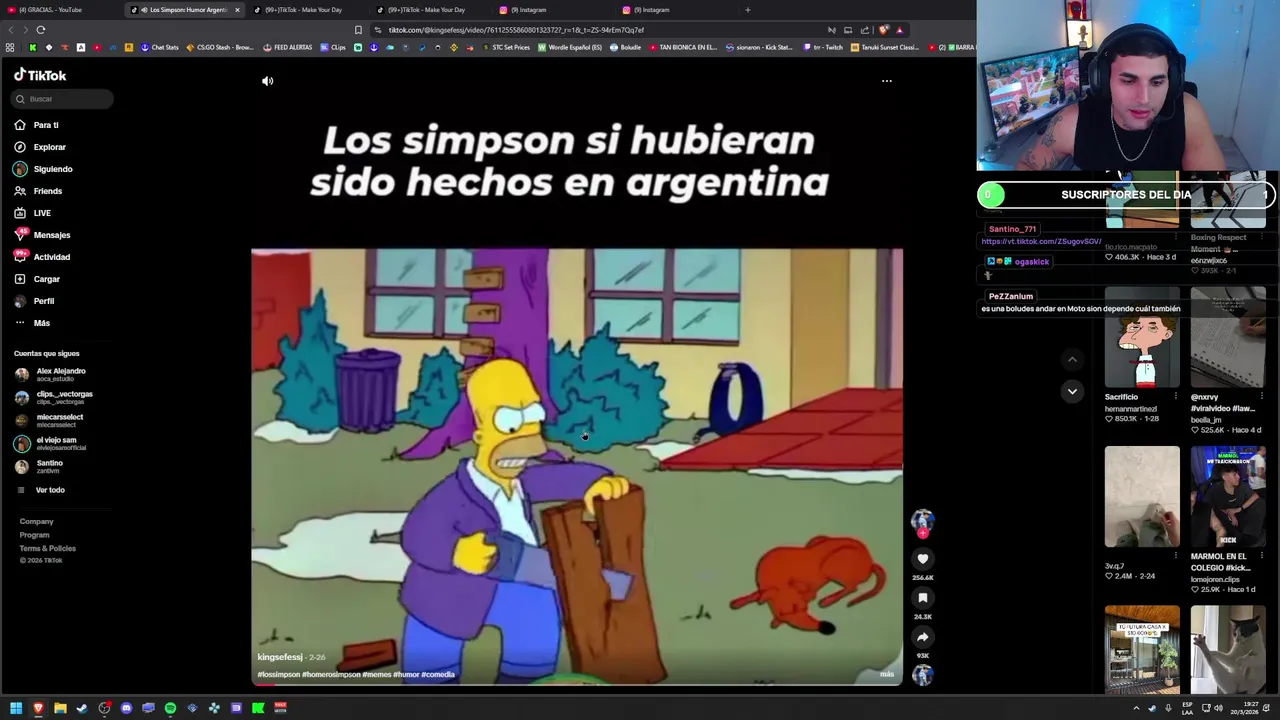Open the Program footer link
1280x720 pixels.
[x=34, y=535]
